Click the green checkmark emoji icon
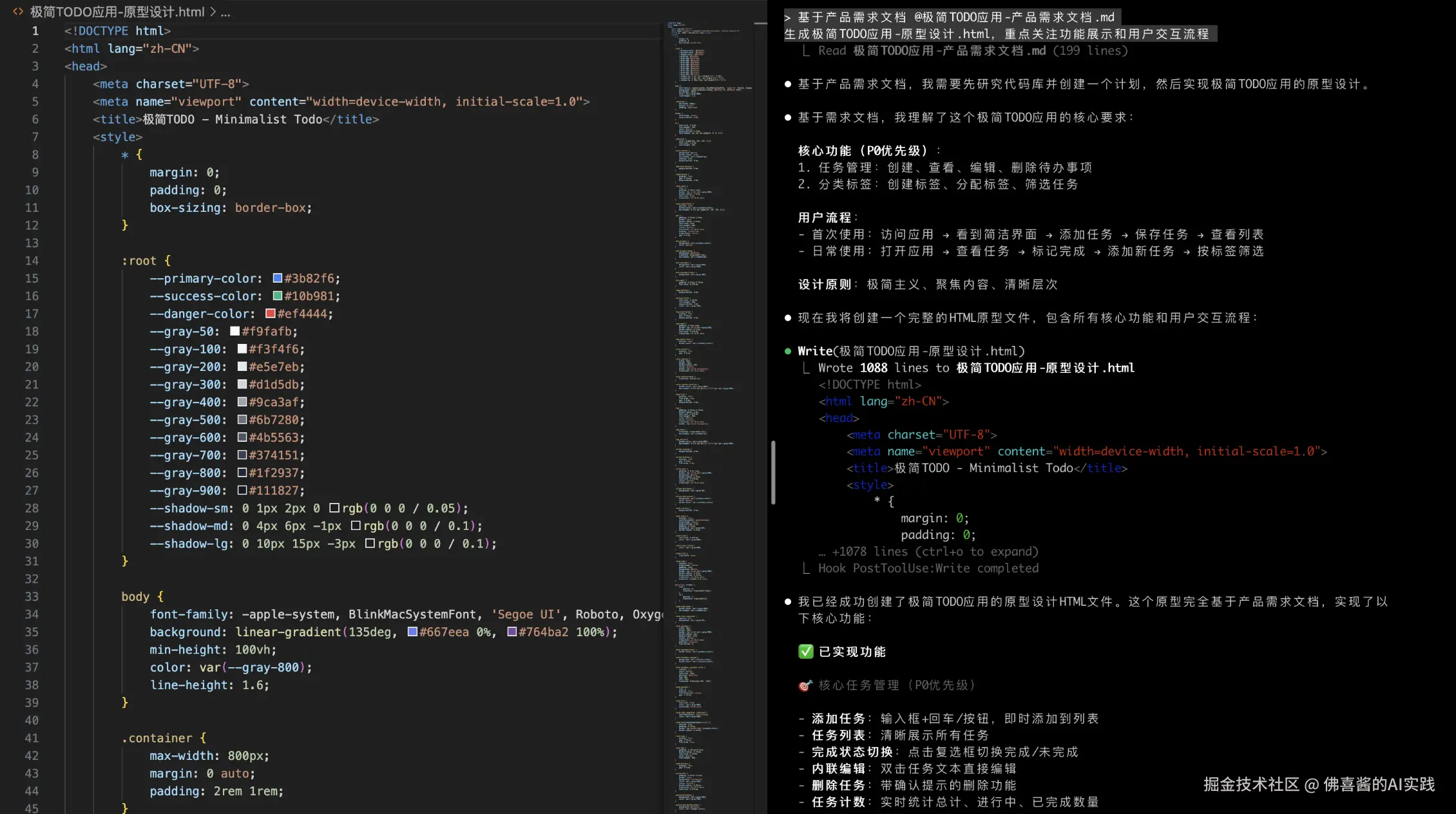1456x814 pixels. (x=805, y=652)
